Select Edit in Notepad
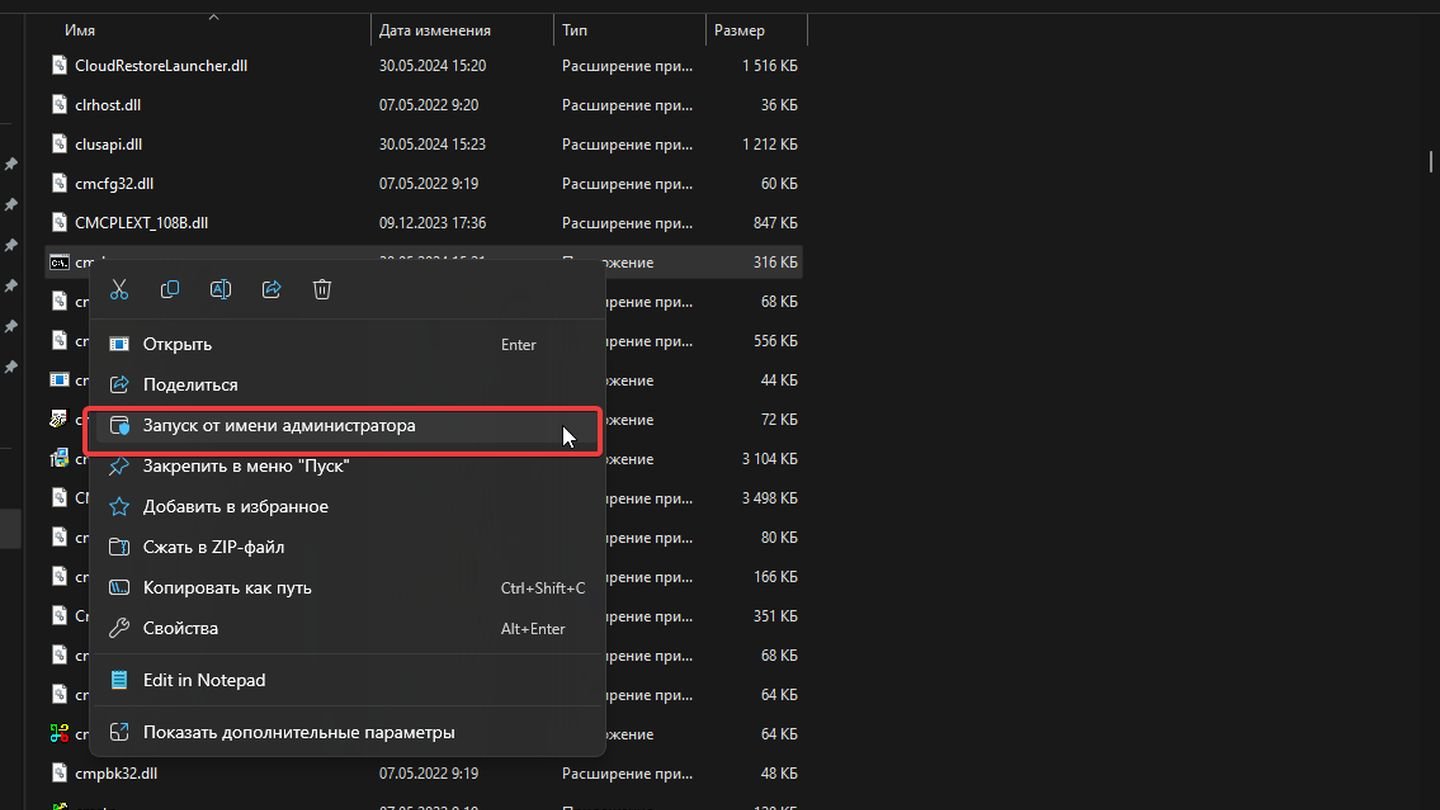The width and height of the screenshot is (1440, 810). 347,680
